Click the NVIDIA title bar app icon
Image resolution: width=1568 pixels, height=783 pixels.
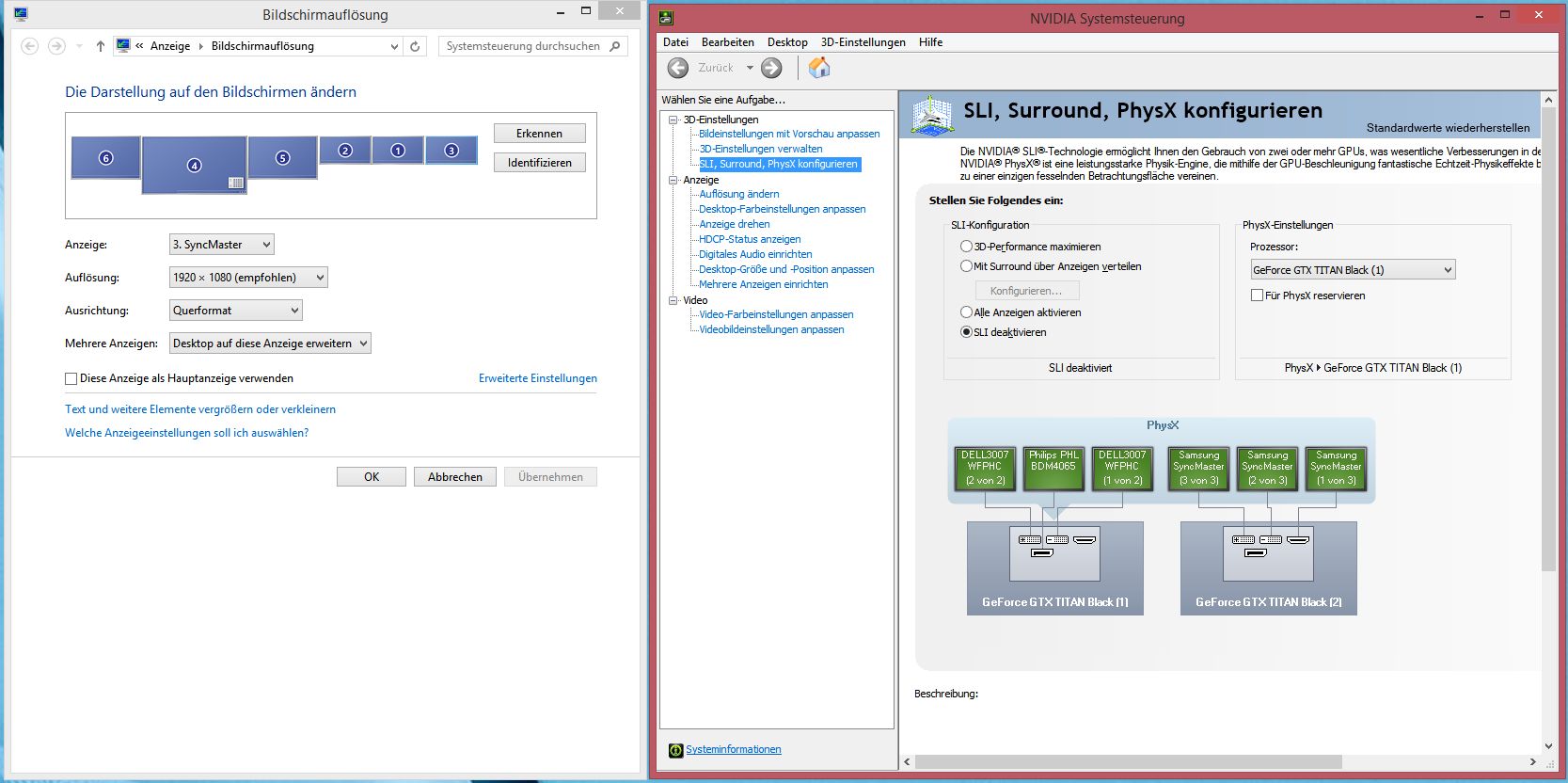click(x=666, y=17)
